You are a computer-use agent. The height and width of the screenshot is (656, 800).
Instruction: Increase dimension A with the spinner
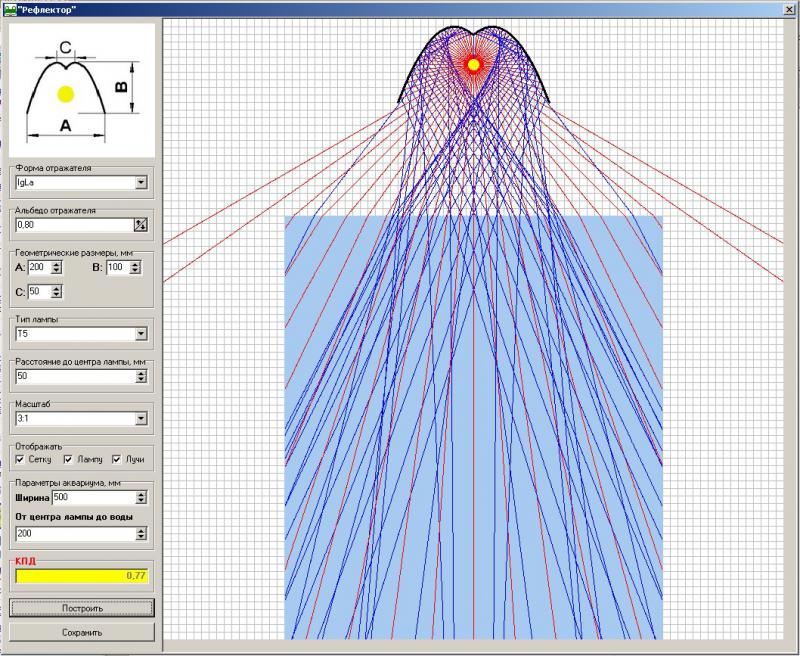point(57,264)
